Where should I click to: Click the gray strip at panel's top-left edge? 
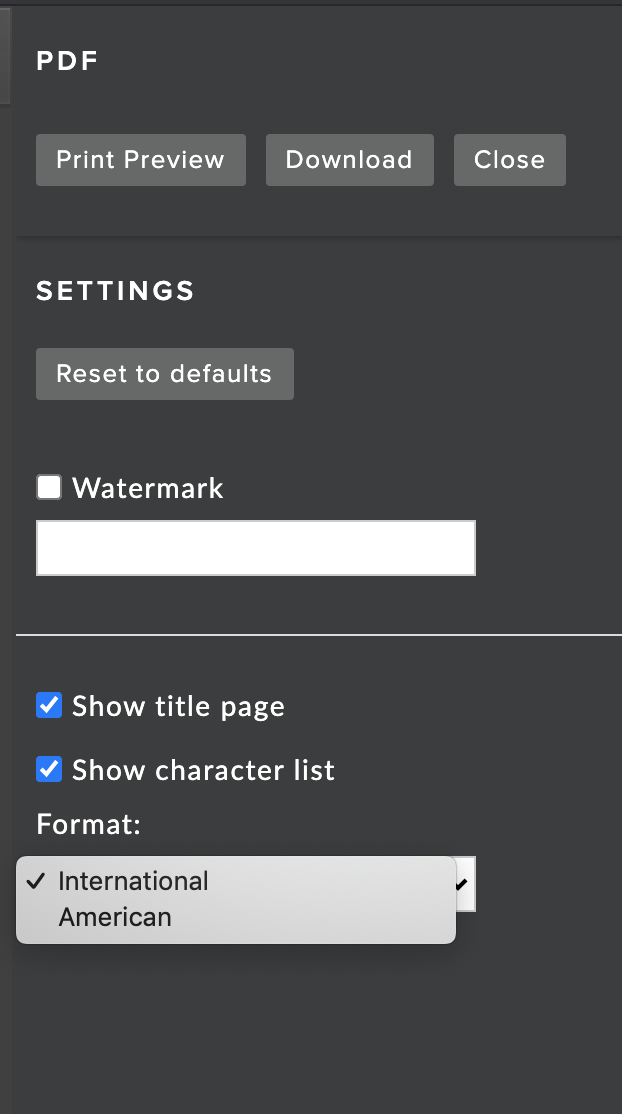5,55
